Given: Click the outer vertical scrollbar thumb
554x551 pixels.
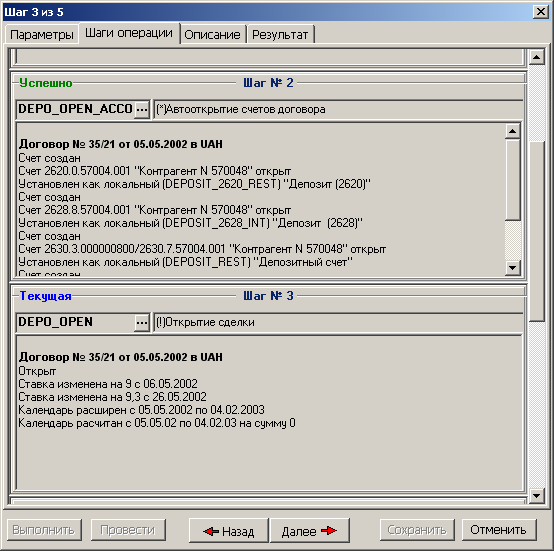Looking at the screenshot, I should coord(537,231).
